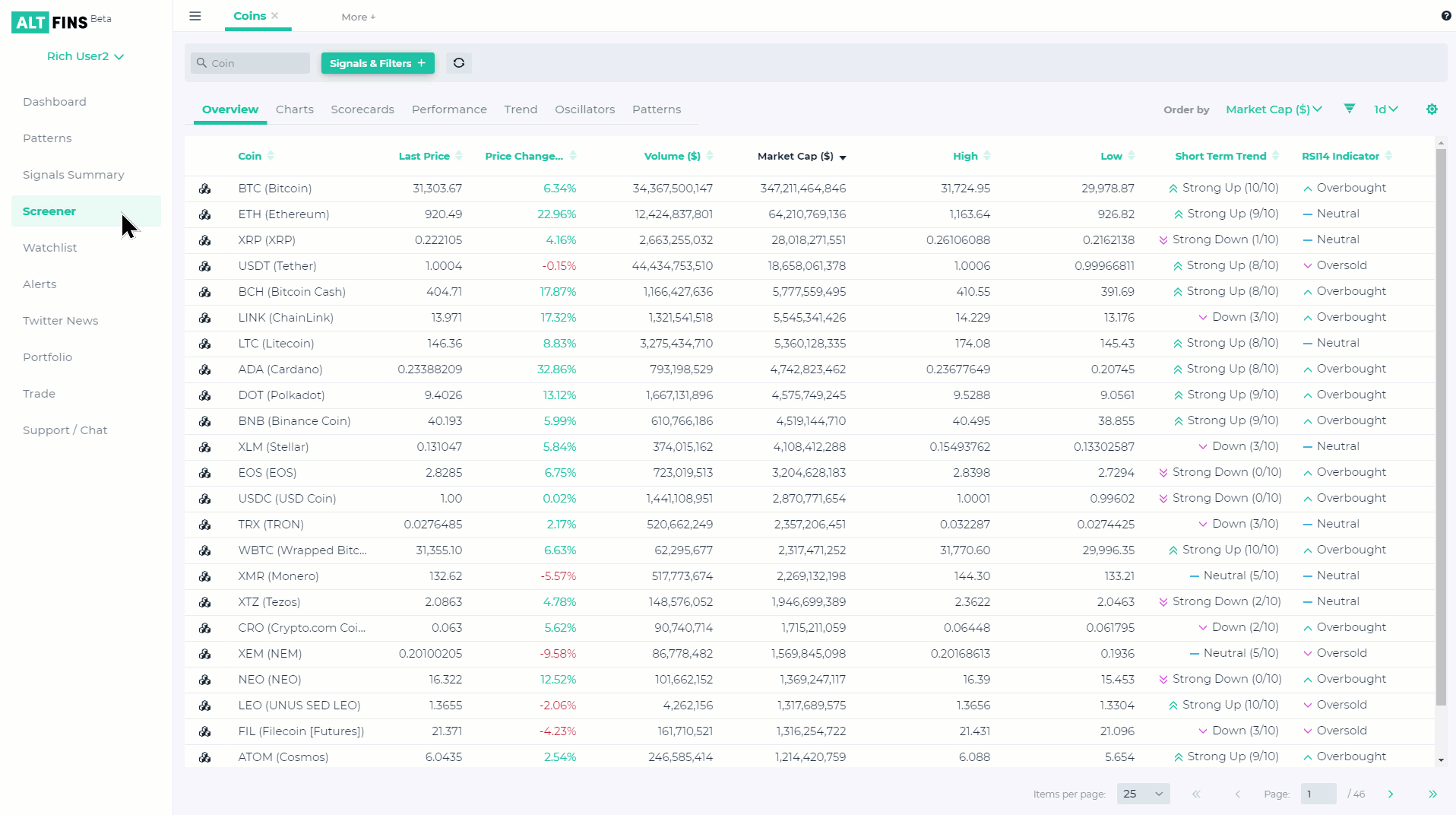1456x815 pixels.
Task: Open Signals Summary in the sidebar
Action: click(x=74, y=175)
